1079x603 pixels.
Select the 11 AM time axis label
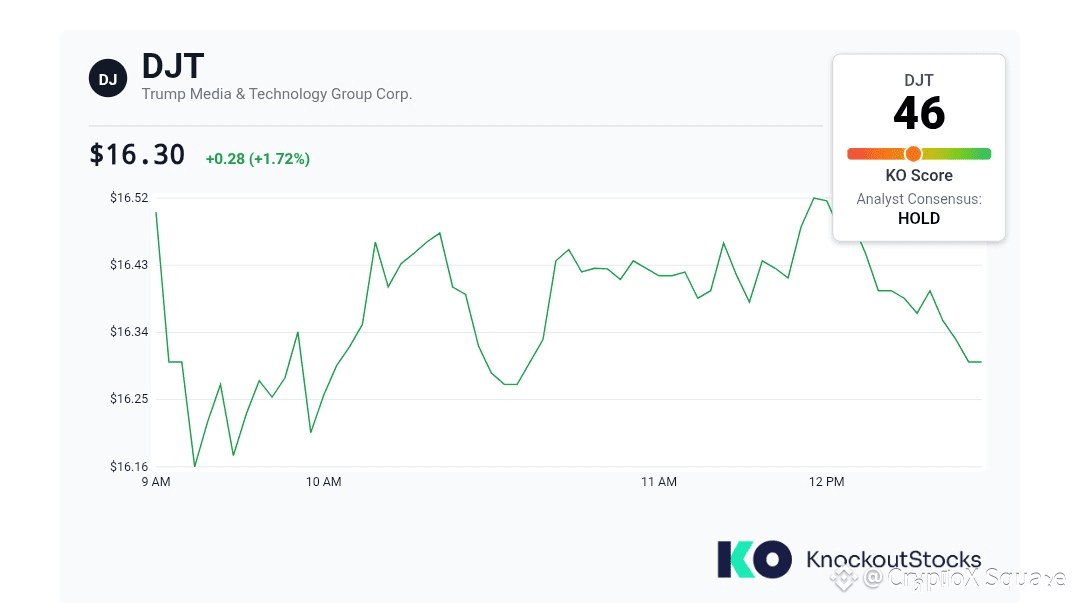point(659,482)
